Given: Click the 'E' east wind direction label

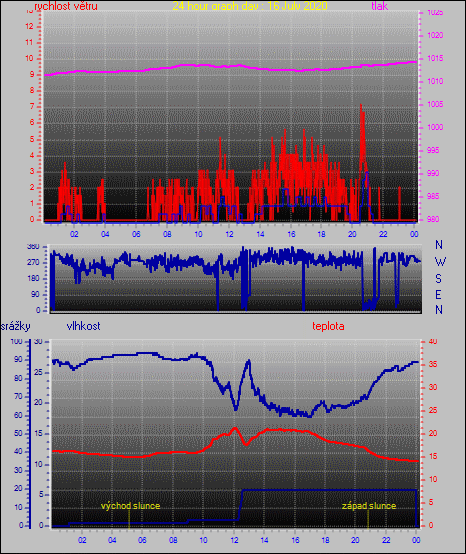Looking at the screenshot, I should click(x=438, y=294).
